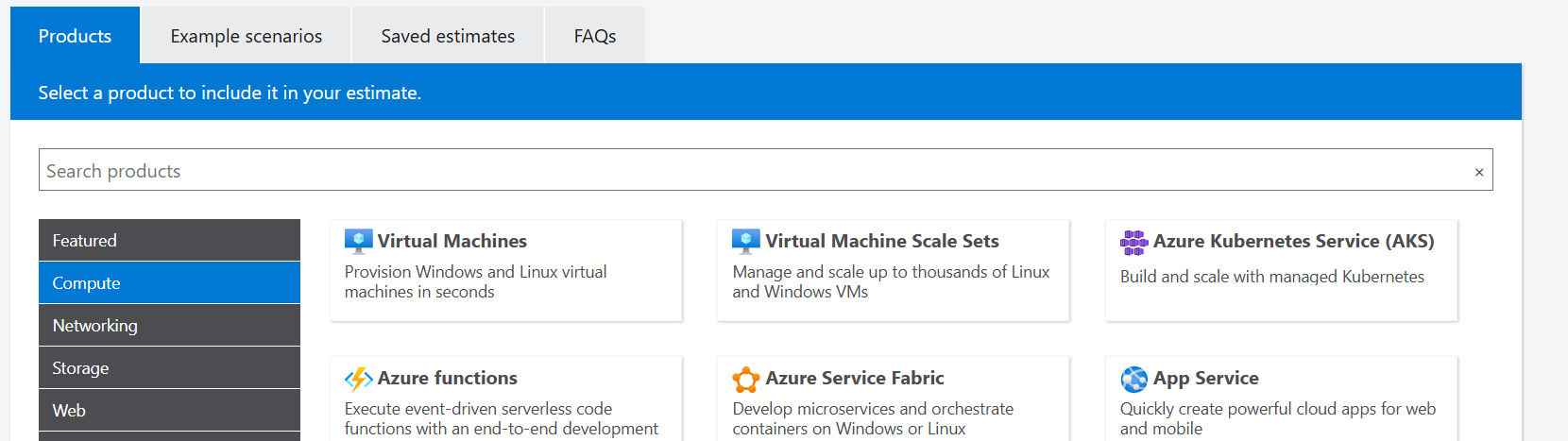
Task: Click the Azure Service Fabric orange icon
Action: pyautogui.click(x=745, y=380)
